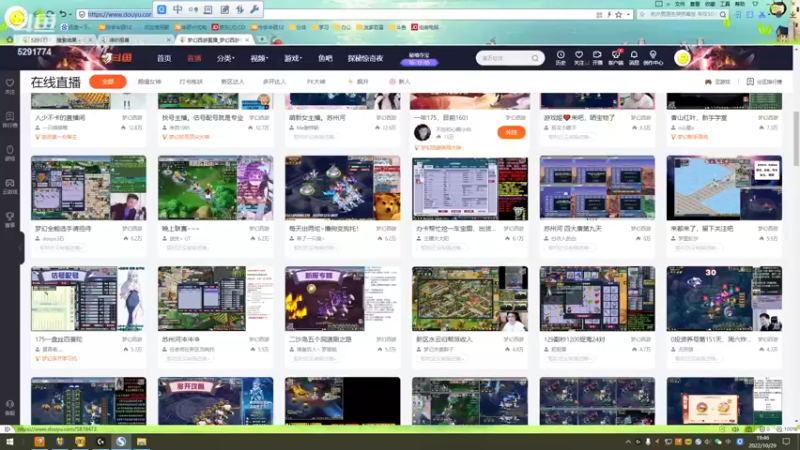Select the 全部 orange filter tab

(x=108, y=82)
